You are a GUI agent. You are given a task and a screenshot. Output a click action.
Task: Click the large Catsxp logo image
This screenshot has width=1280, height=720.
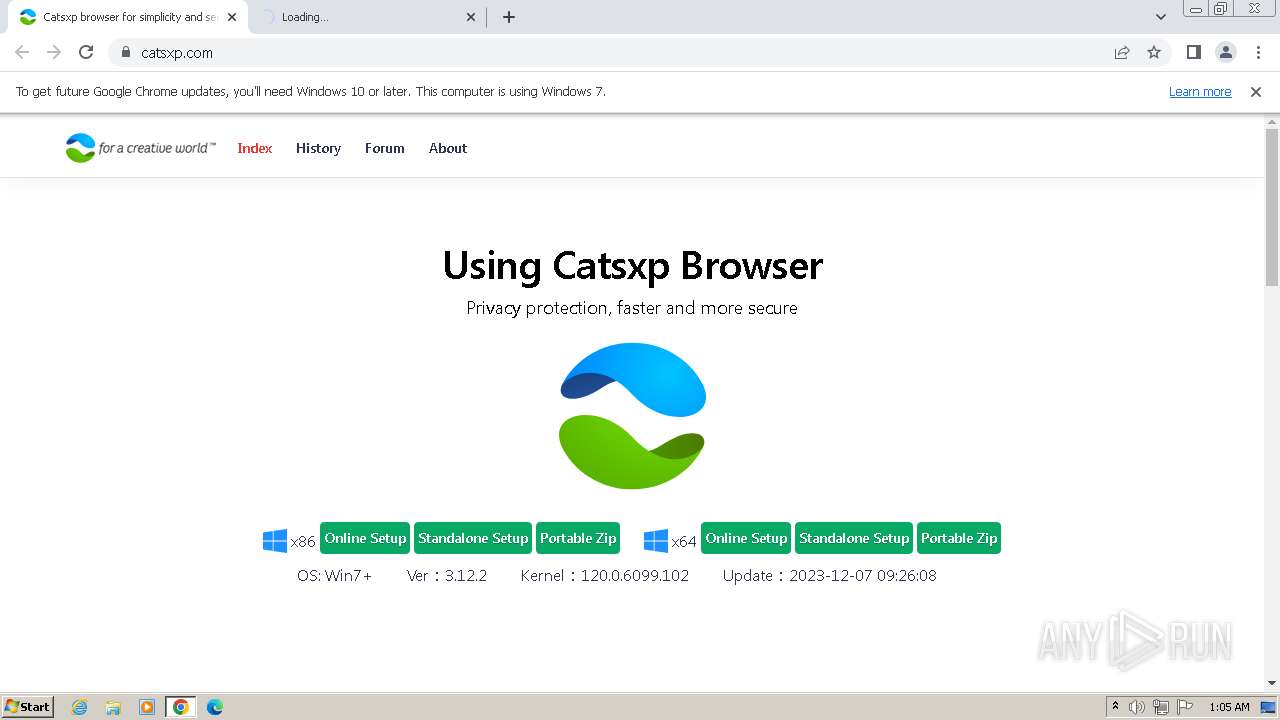click(632, 416)
